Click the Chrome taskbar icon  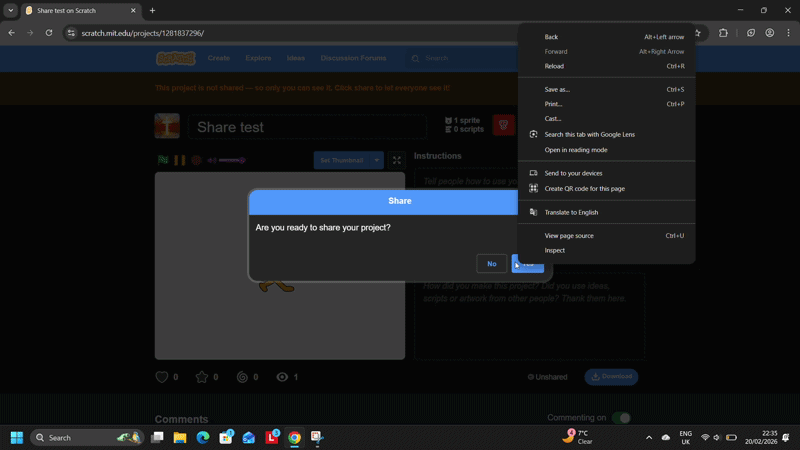tap(294, 437)
